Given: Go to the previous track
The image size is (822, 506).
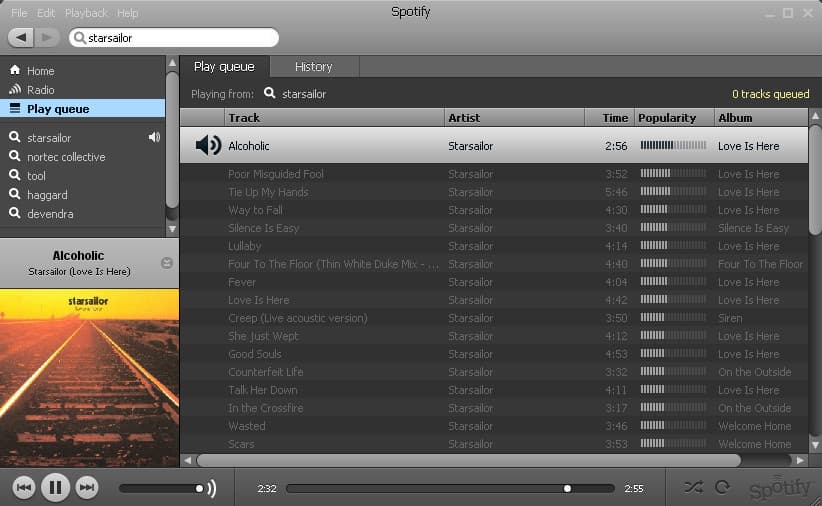Looking at the screenshot, I should point(24,488).
